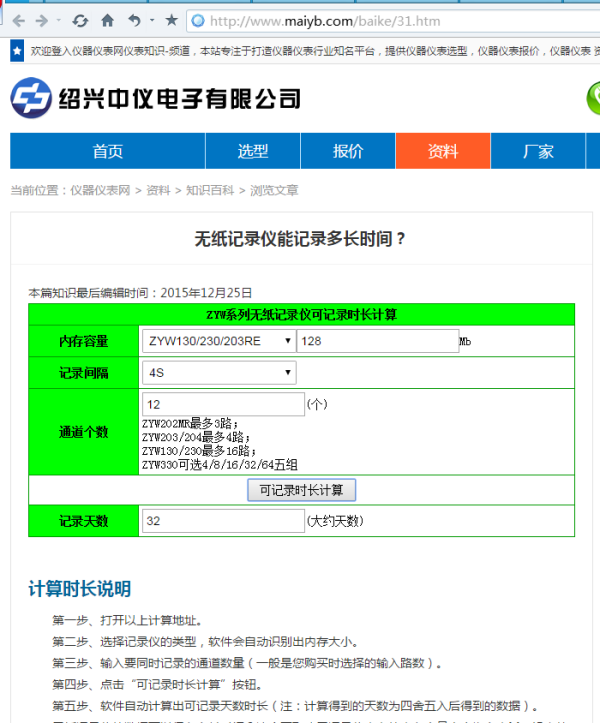
Task: Open the ZYW130/230/203RE model dropdown
Action: click(x=219, y=341)
